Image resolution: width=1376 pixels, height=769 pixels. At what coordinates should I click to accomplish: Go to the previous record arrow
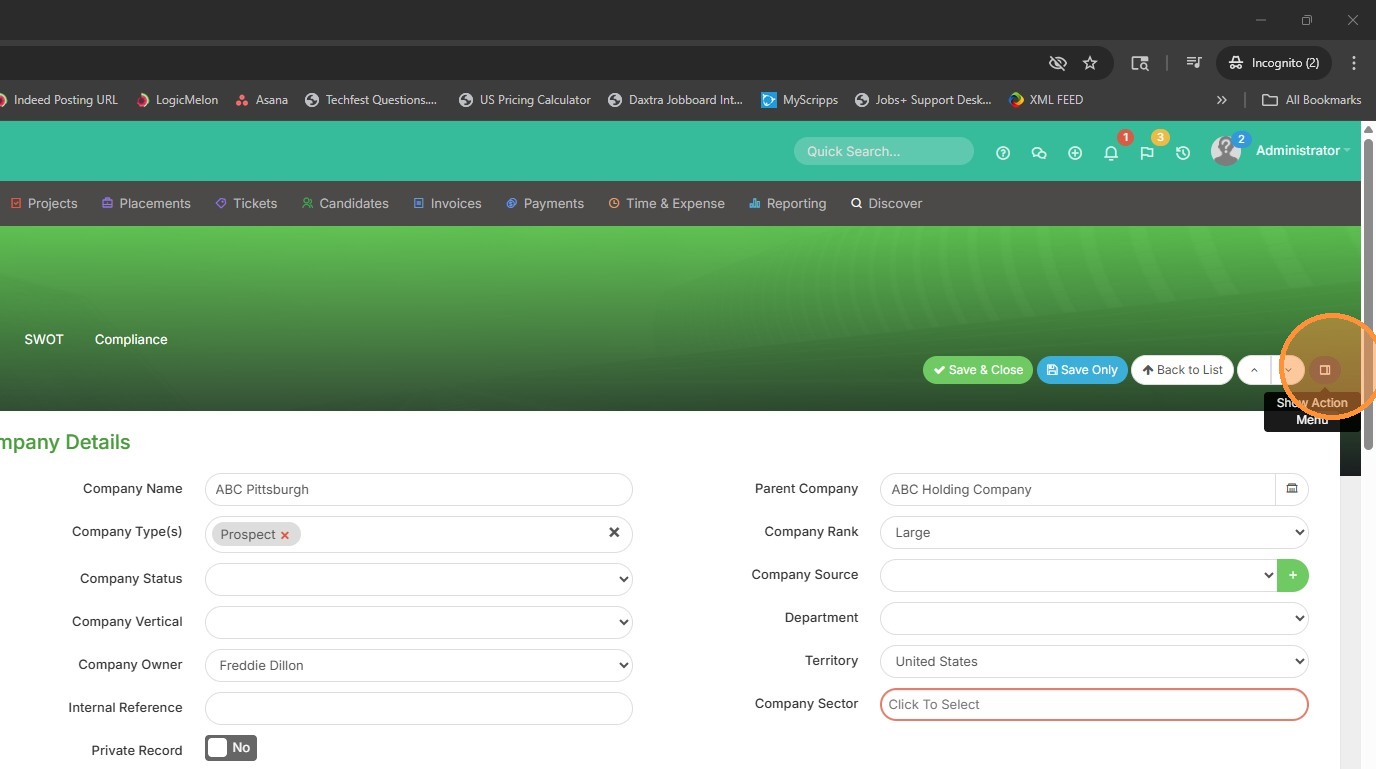1254,370
